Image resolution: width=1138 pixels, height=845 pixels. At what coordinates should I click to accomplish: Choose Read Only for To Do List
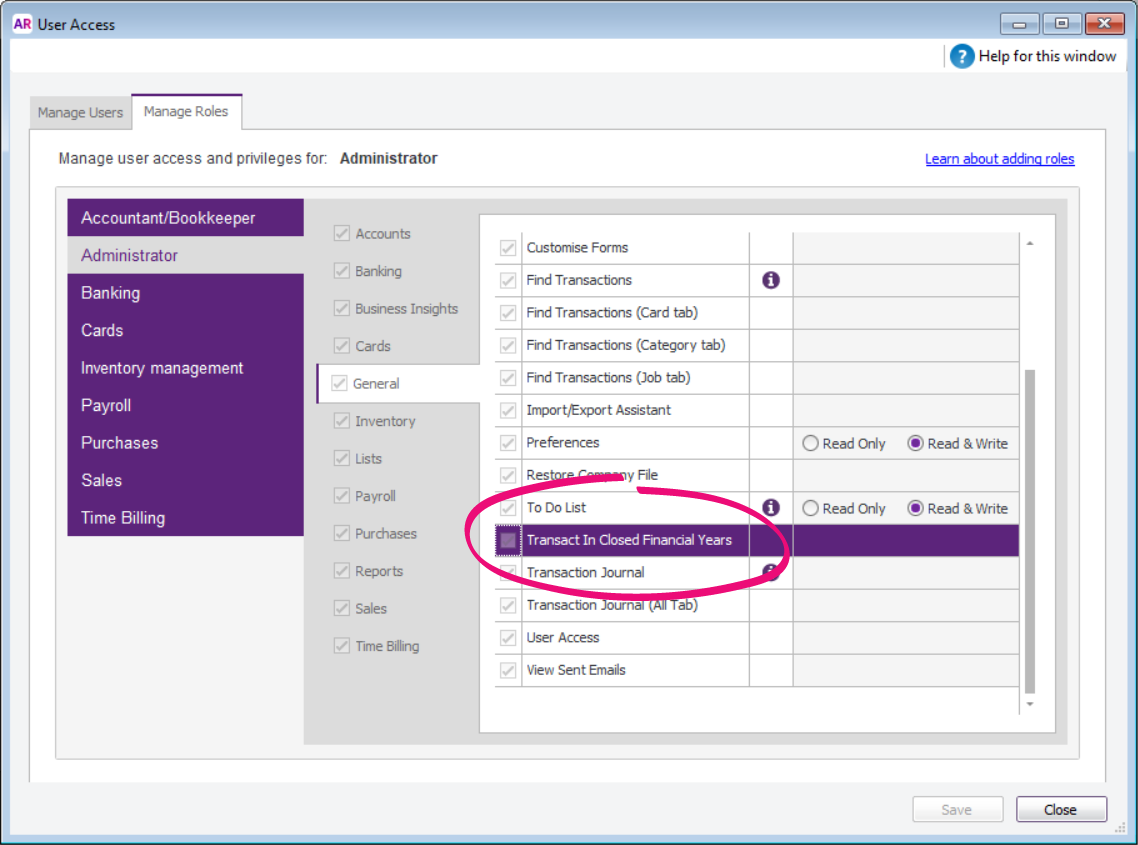click(810, 508)
